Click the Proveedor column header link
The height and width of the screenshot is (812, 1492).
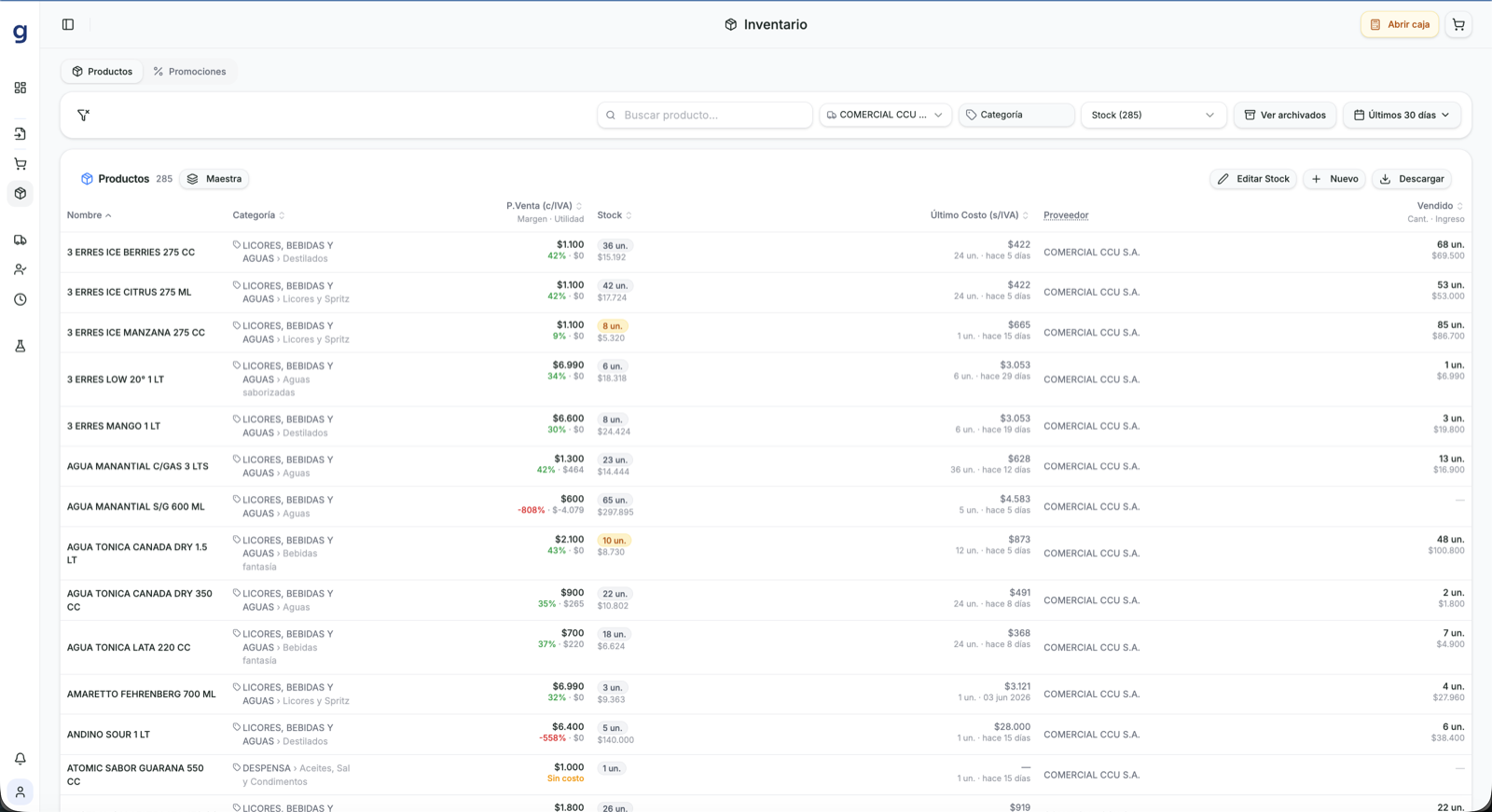click(1066, 215)
